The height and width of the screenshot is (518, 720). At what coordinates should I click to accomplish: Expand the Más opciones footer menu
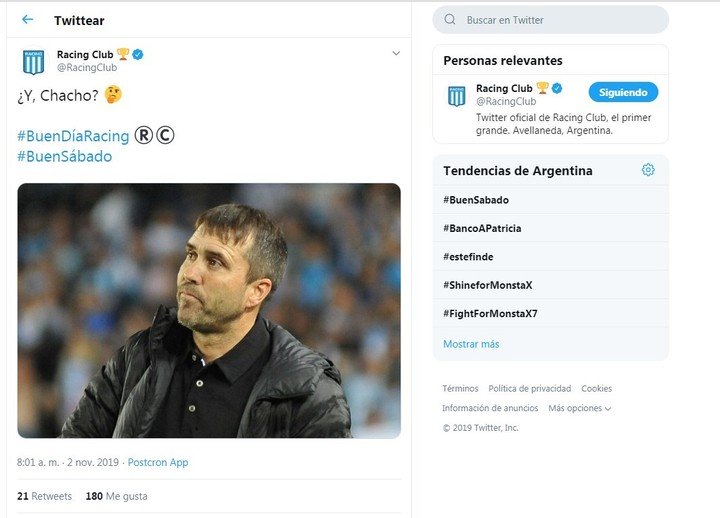(579, 408)
